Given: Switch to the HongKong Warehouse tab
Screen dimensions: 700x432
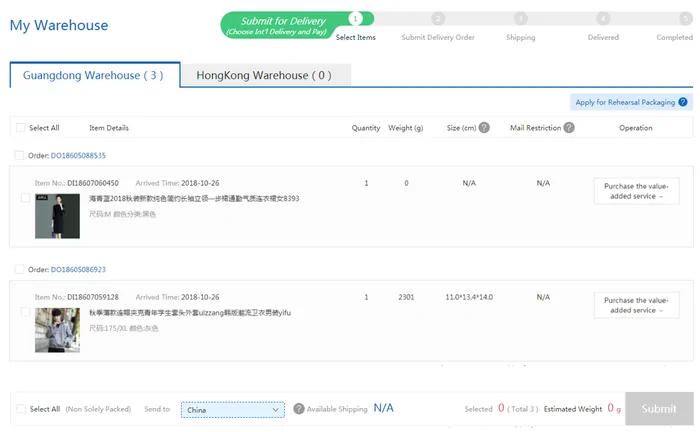Looking at the screenshot, I should point(266,75).
